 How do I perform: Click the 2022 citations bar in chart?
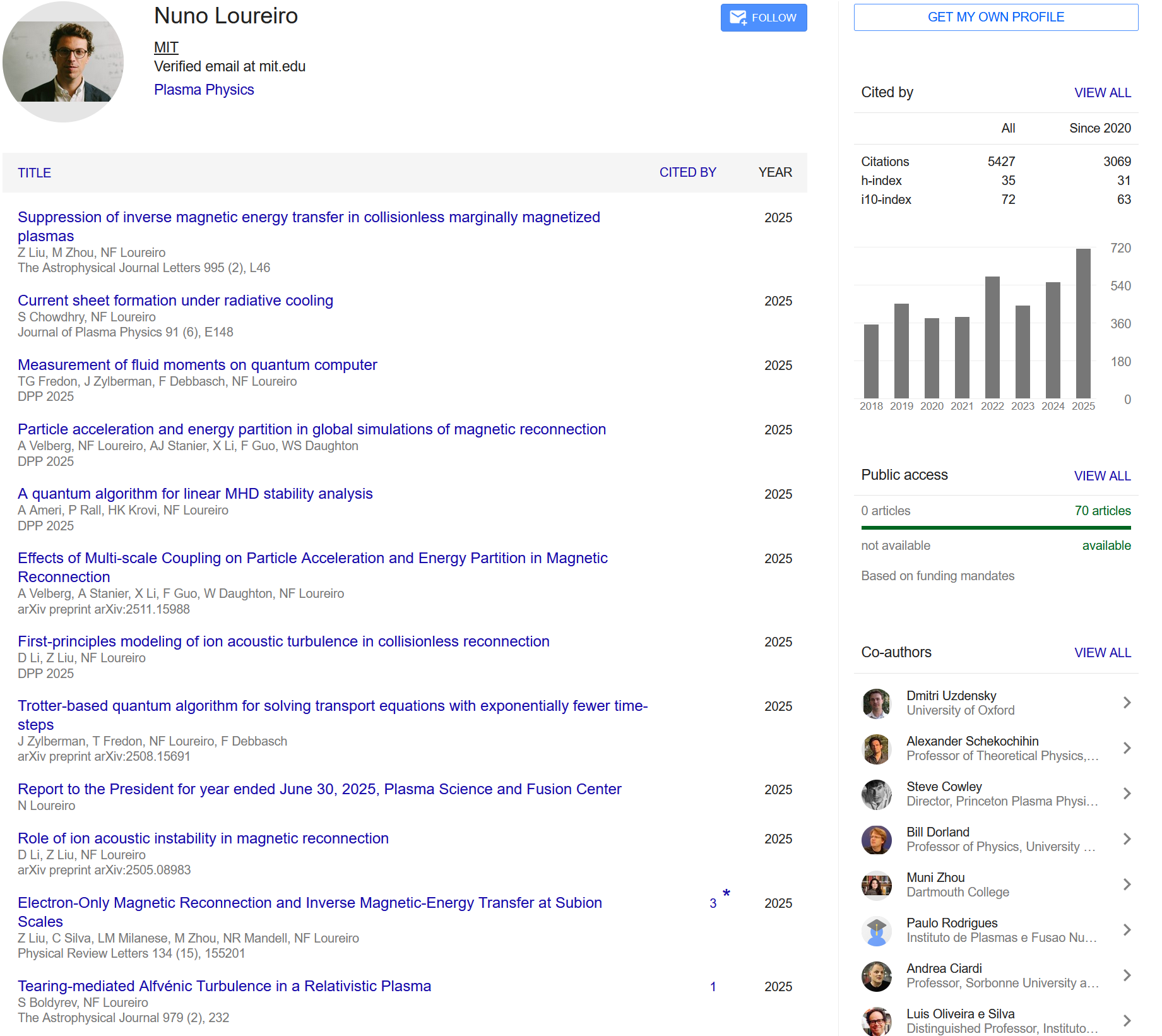(x=992, y=337)
